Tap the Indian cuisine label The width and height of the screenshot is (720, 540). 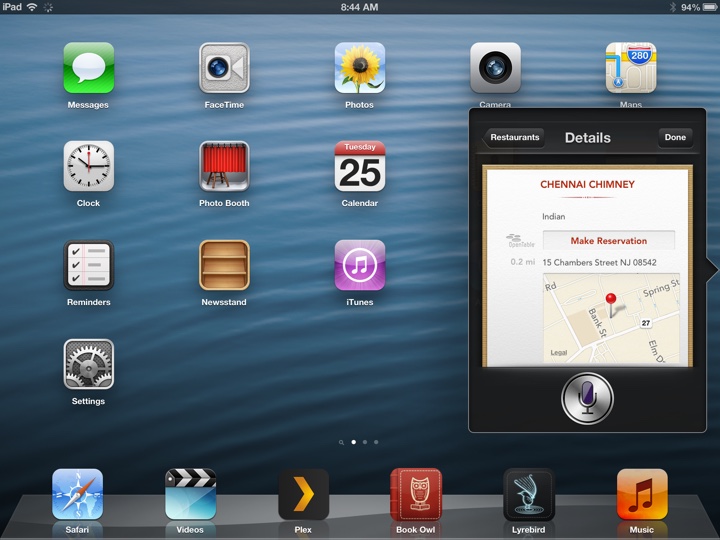pyautogui.click(x=553, y=216)
